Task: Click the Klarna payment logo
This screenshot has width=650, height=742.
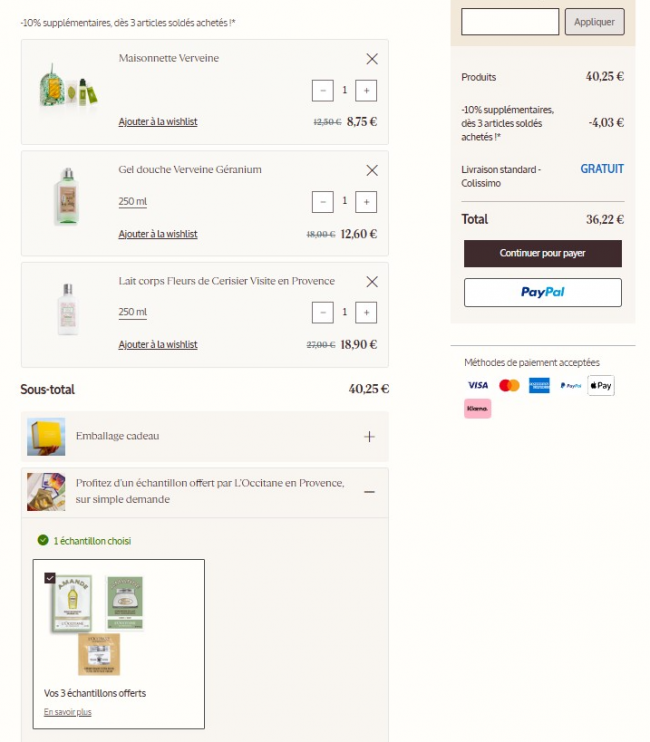Action: (x=477, y=408)
